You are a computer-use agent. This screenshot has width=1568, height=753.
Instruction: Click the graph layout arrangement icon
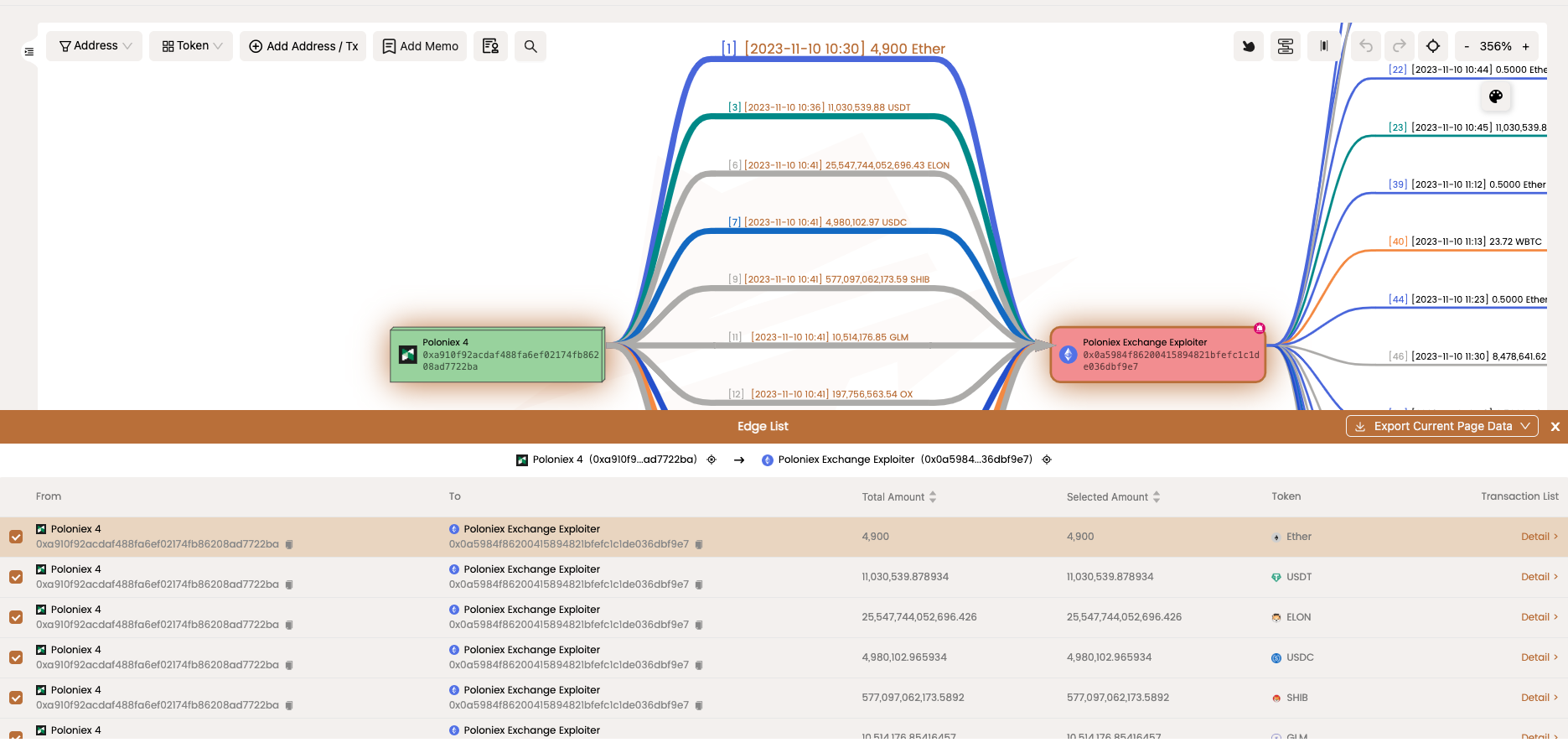[1285, 46]
